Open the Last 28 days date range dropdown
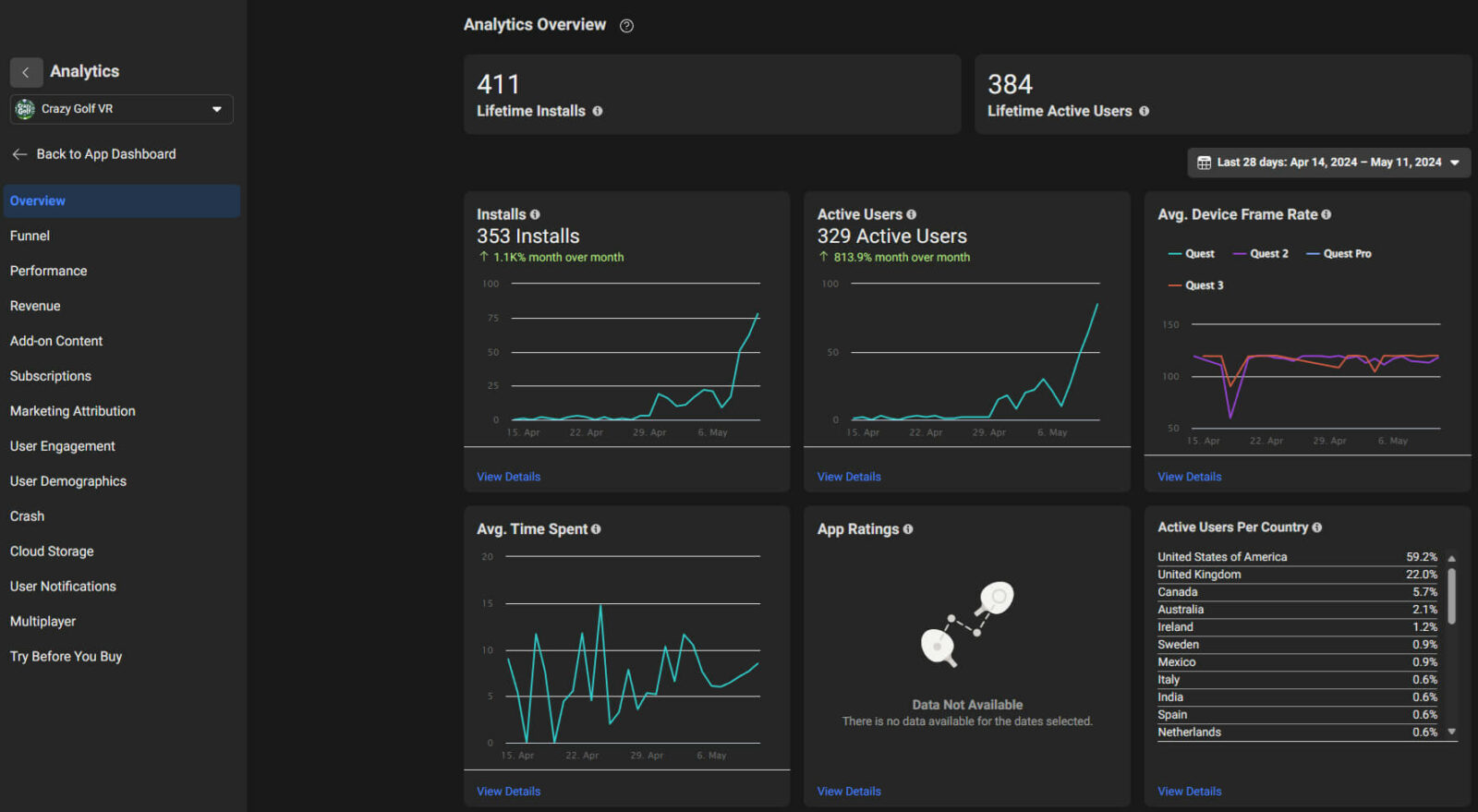1478x812 pixels. [1328, 163]
